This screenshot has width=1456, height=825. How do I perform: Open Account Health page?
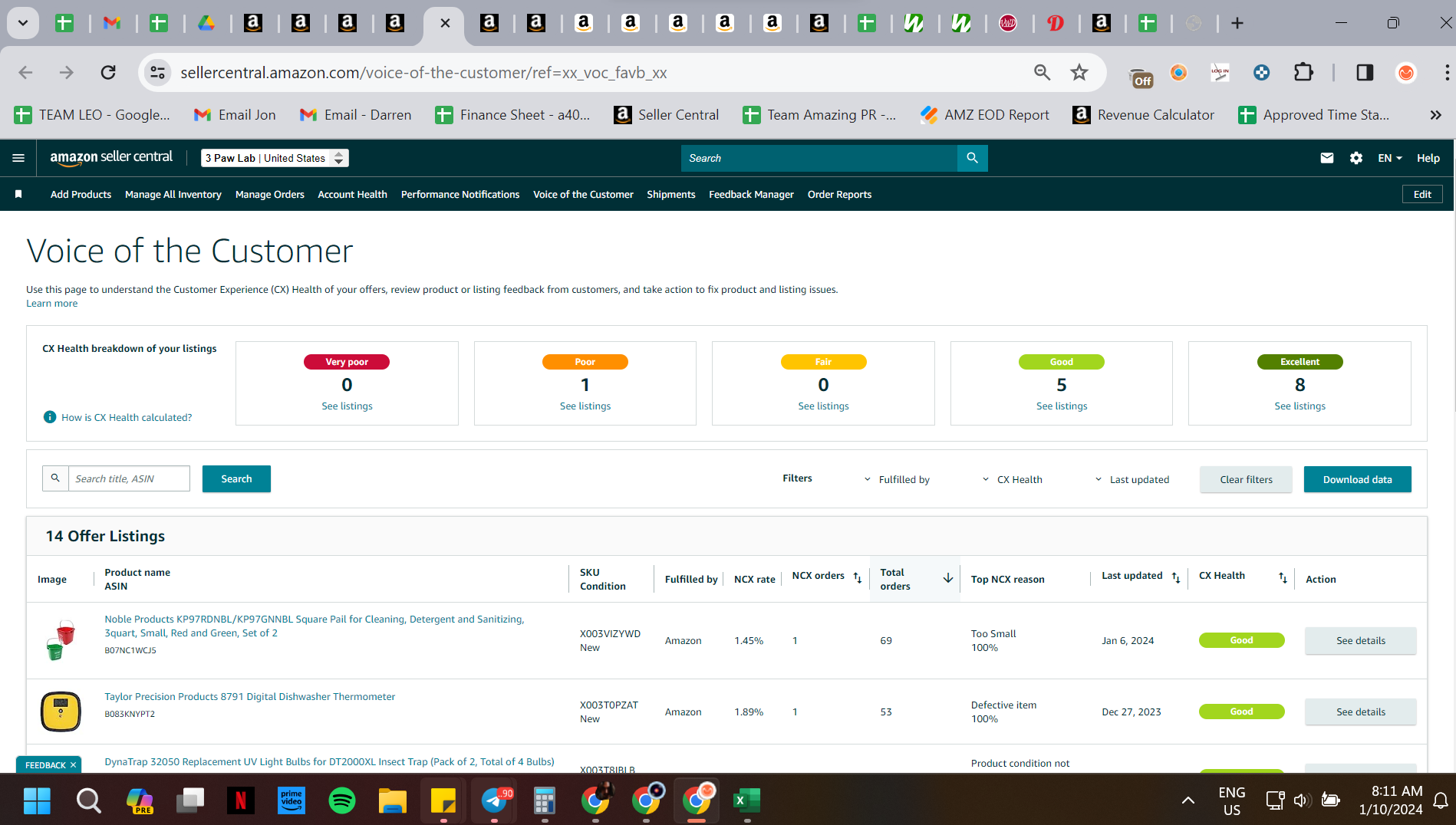(x=352, y=194)
